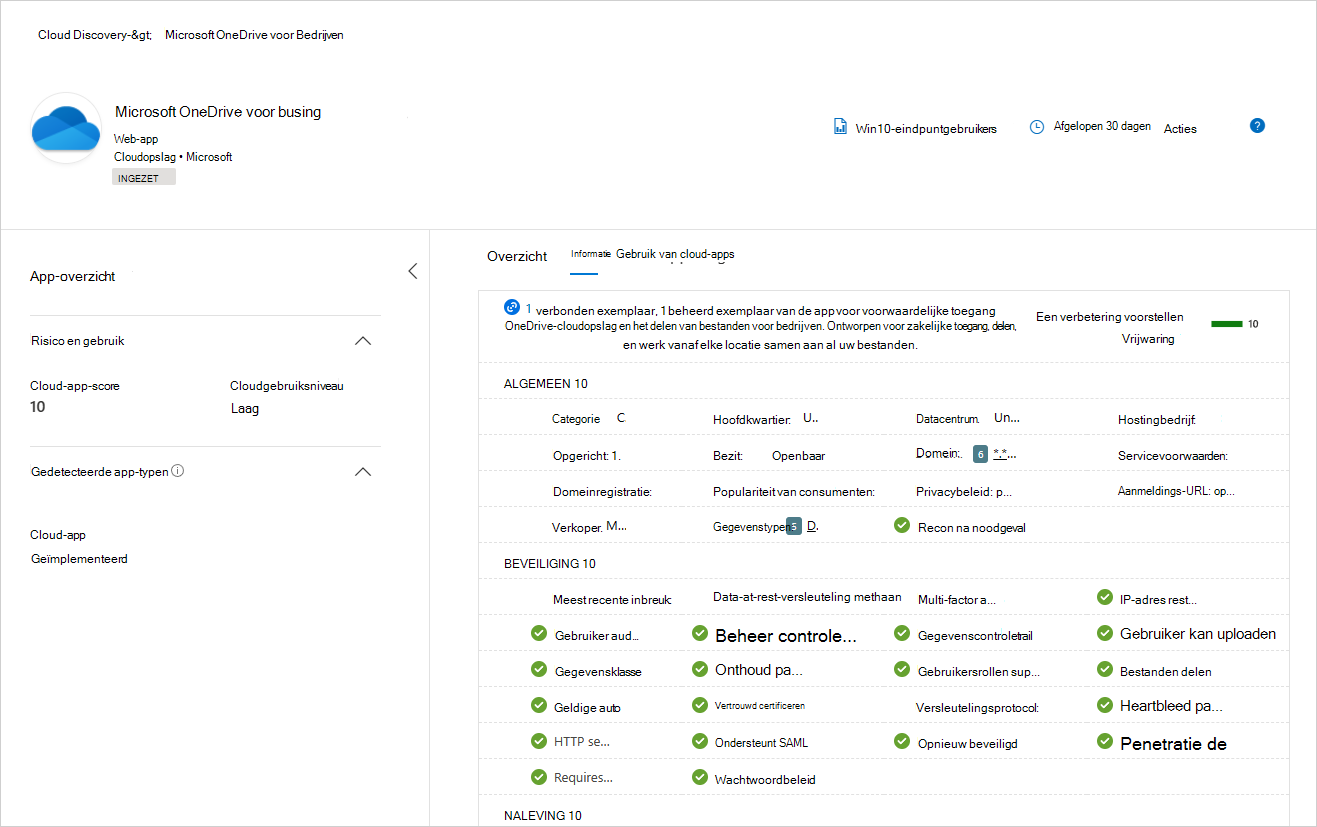1317x827 pixels.
Task: Click the Bezit Openbaar value
Action: (798, 456)
